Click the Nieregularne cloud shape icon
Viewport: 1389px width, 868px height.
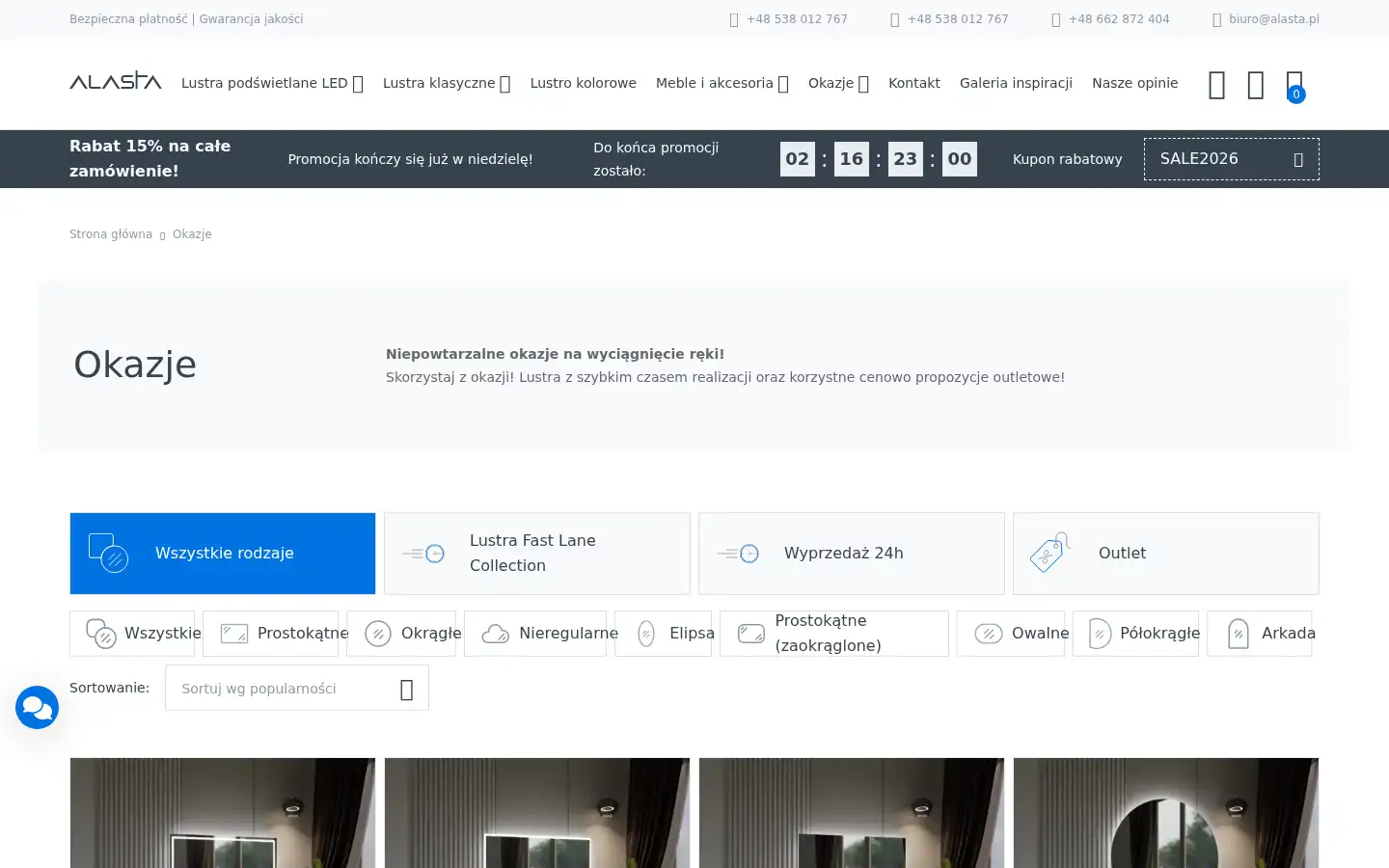[x=496, y=634]
